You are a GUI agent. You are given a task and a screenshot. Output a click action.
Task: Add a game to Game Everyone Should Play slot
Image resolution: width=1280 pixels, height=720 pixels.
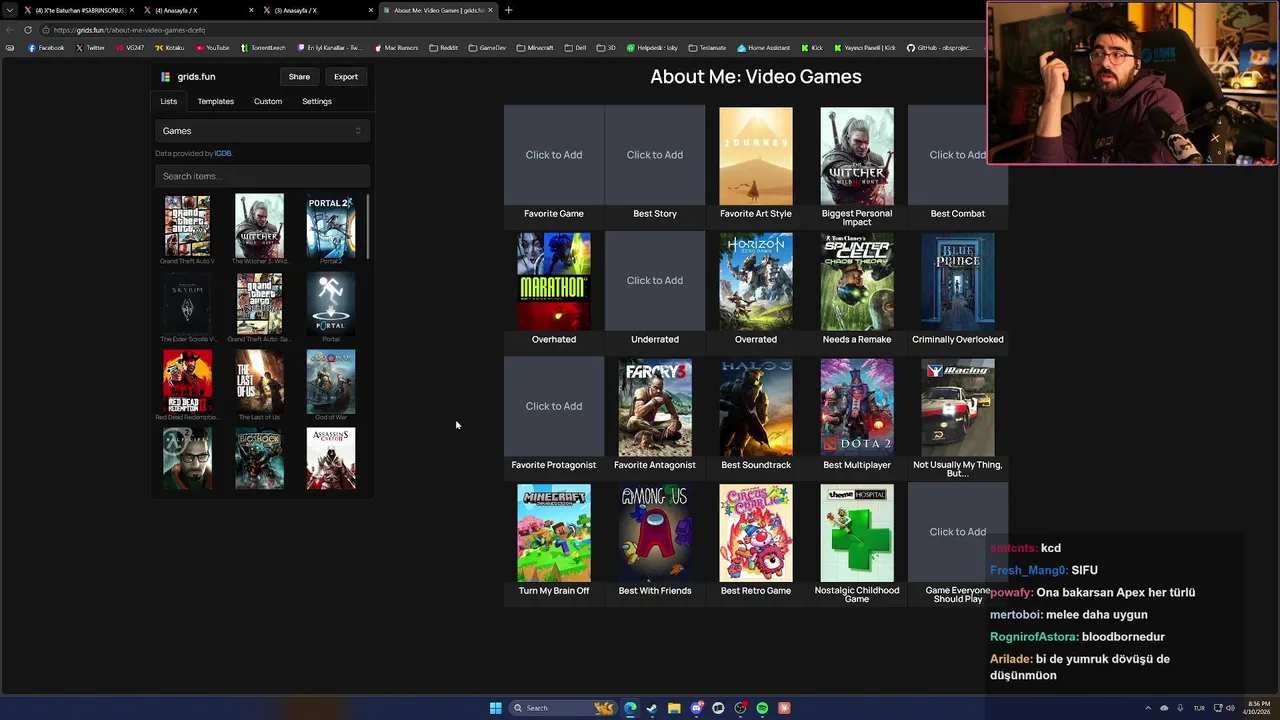click(x=958, y=532)
